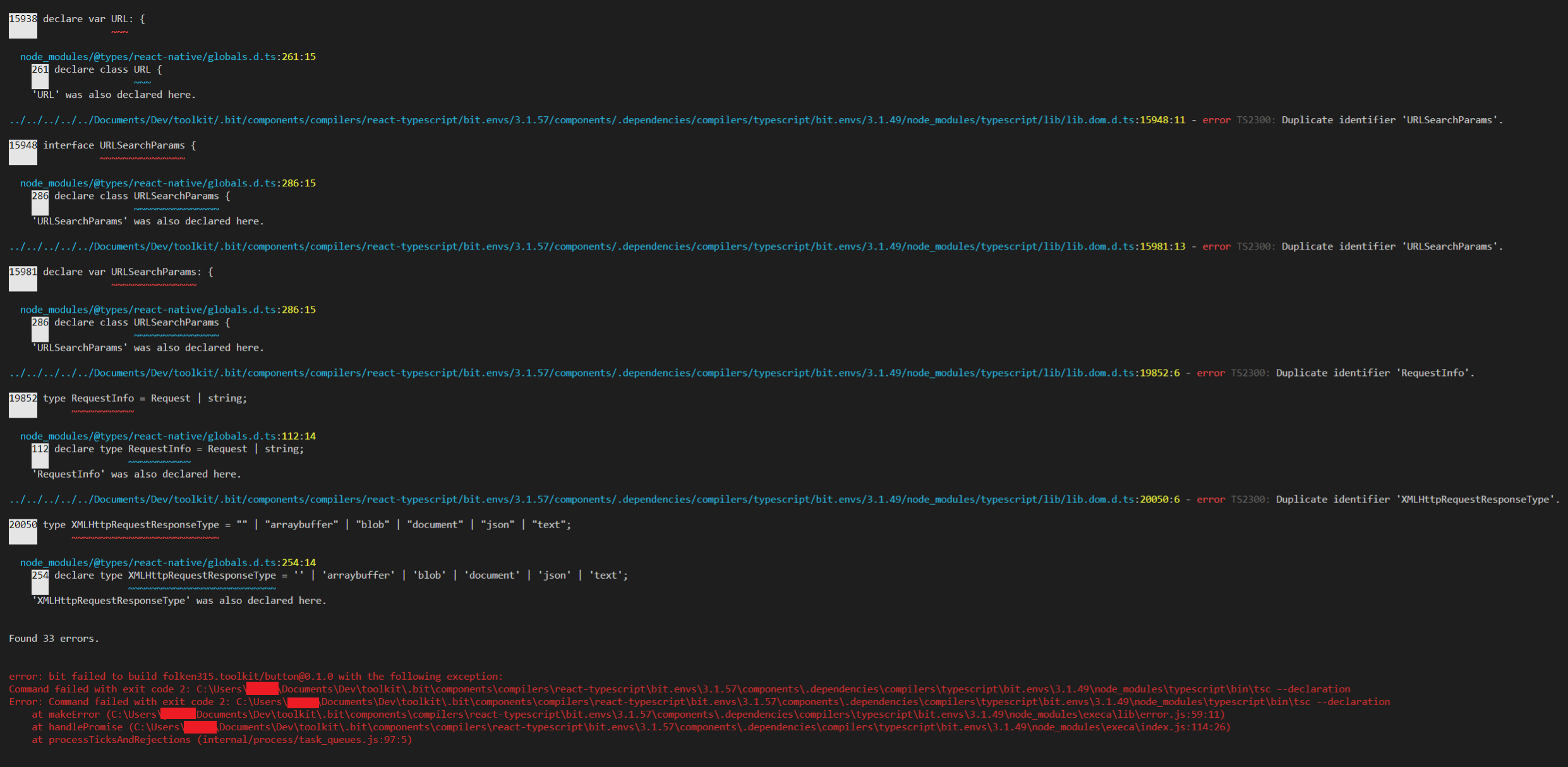The image size is (1568, 767).
Task: Click 'Error: Command failed with exit code 2' line
Action: (x=699, y=701)
